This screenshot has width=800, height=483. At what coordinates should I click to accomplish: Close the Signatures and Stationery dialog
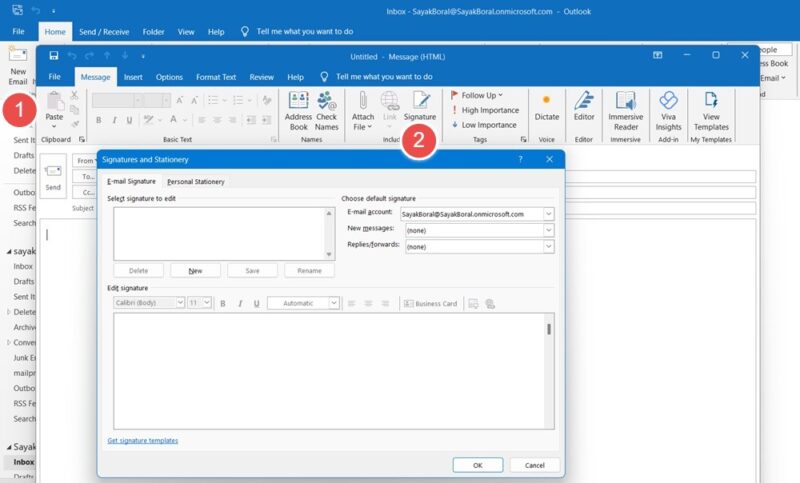click(549, 159)
